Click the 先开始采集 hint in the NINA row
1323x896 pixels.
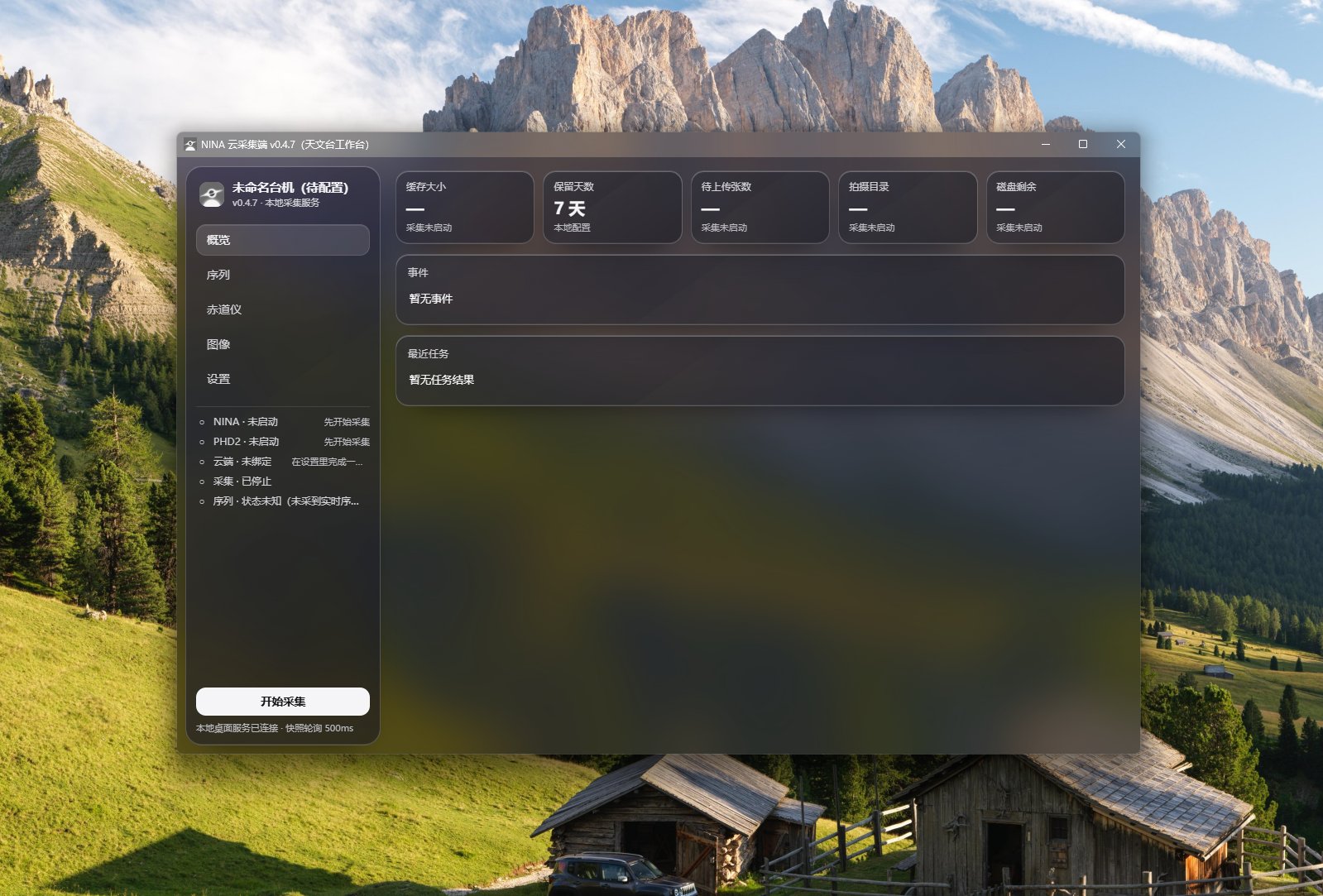(347, 422)
